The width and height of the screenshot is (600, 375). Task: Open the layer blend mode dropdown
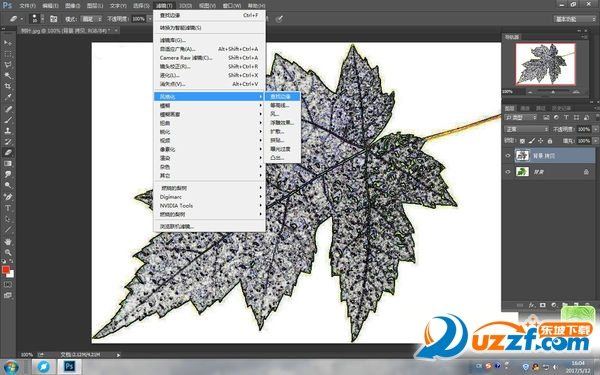527,129
